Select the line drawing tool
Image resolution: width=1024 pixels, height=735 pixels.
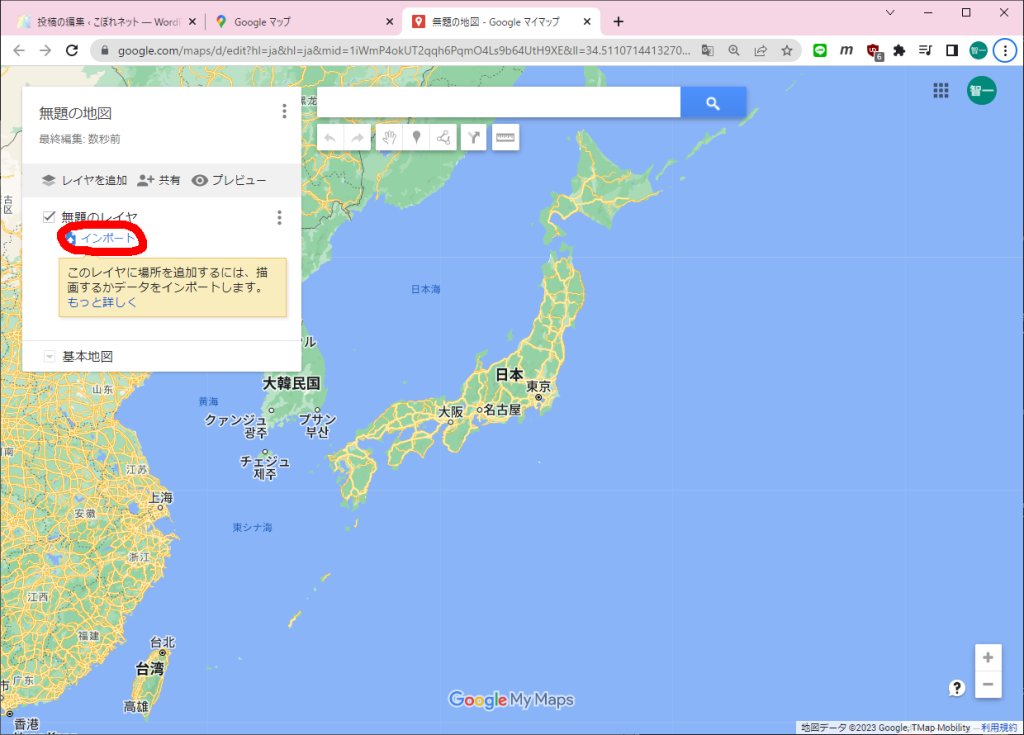(443, 137)
